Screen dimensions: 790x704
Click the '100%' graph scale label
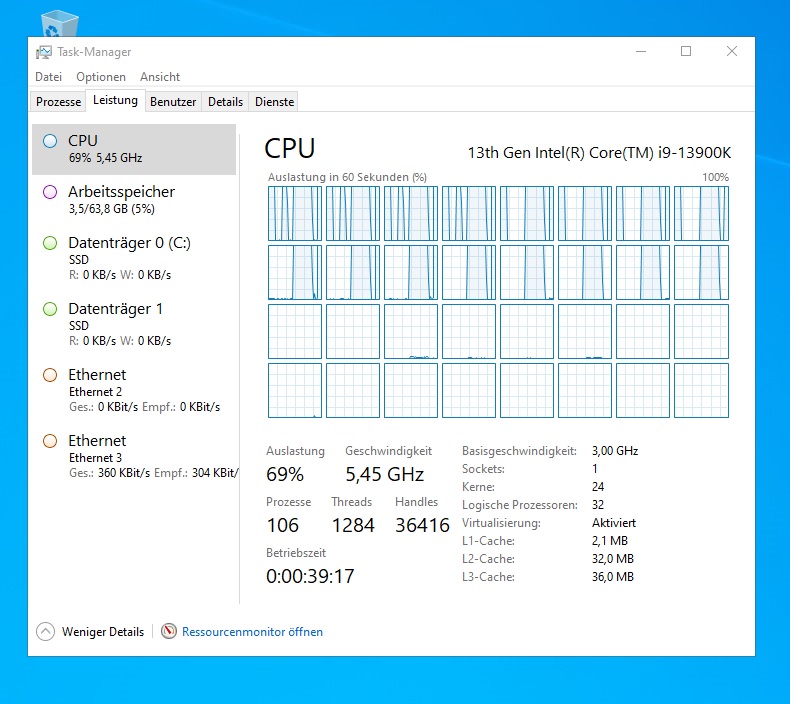click(715, 177)
